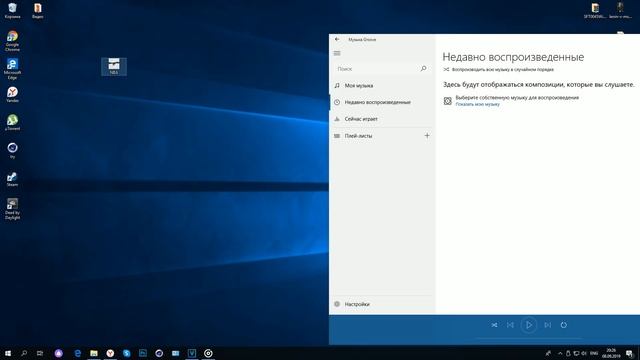Start playback with the Play button

click(529, 325)
